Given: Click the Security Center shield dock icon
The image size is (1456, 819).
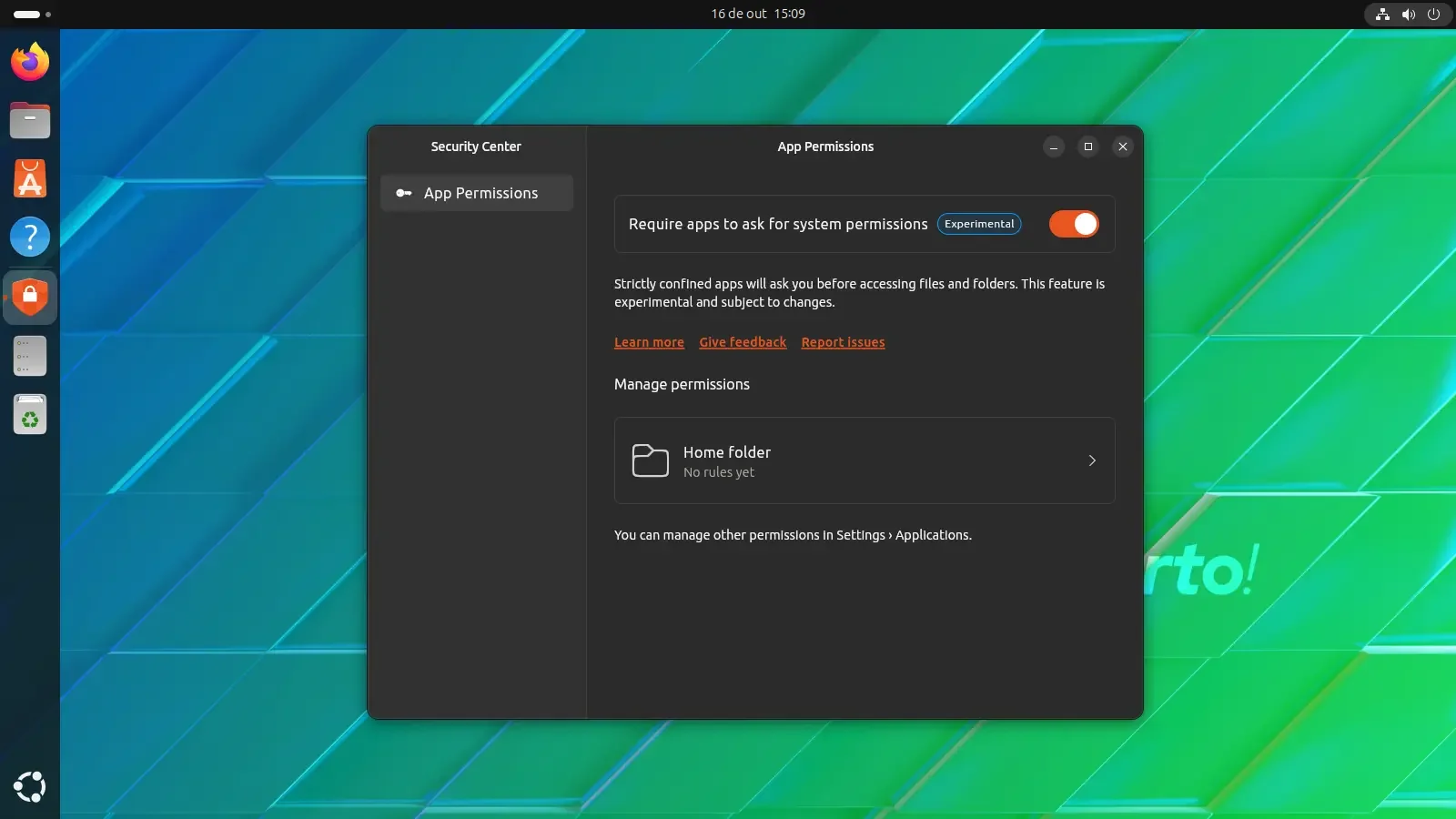Looking at the screenshot, I should (x=30, y=297).
